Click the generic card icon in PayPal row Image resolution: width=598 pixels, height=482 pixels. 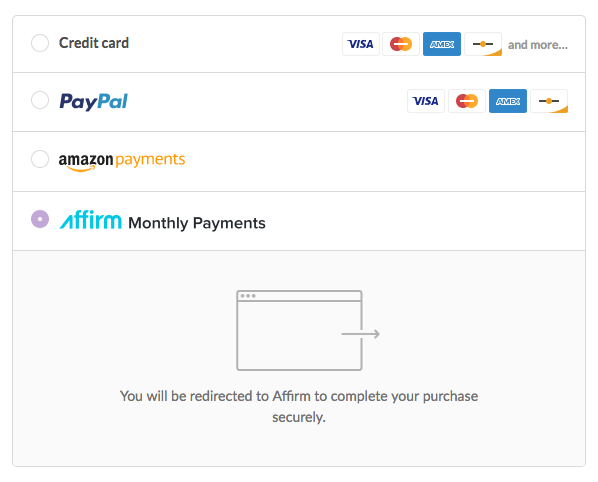[x=549, y=101]
